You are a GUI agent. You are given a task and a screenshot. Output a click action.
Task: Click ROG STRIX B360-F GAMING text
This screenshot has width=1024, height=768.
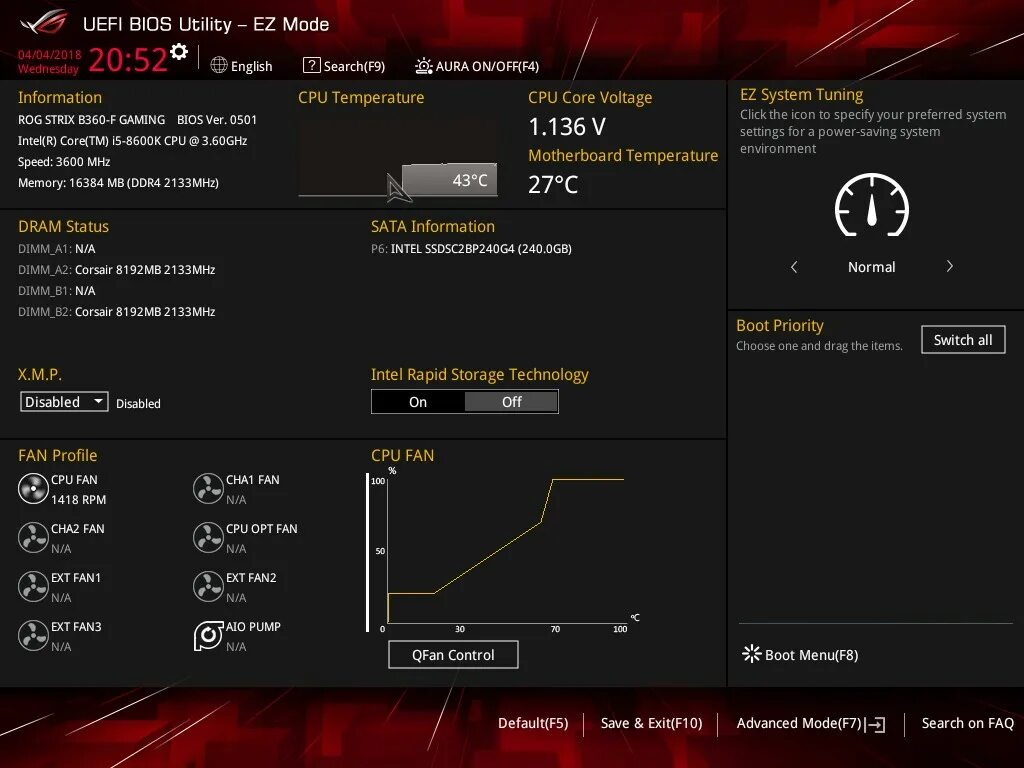point(91,120)
